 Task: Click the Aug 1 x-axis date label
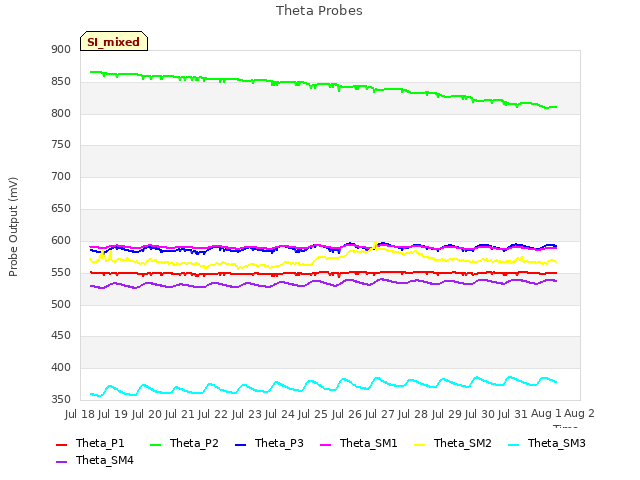(x=546, y=413)
